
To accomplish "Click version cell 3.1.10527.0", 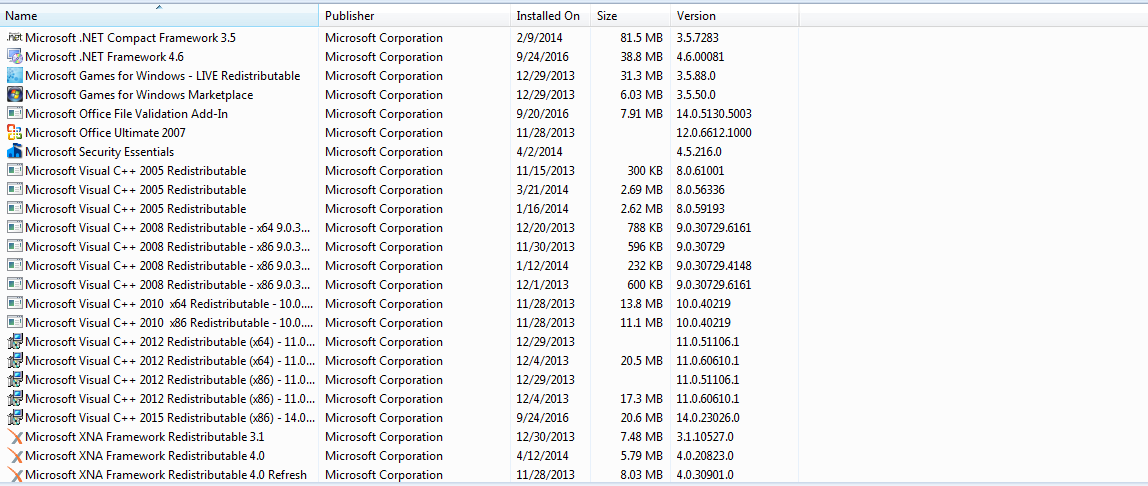I will [x=705, y=437].
